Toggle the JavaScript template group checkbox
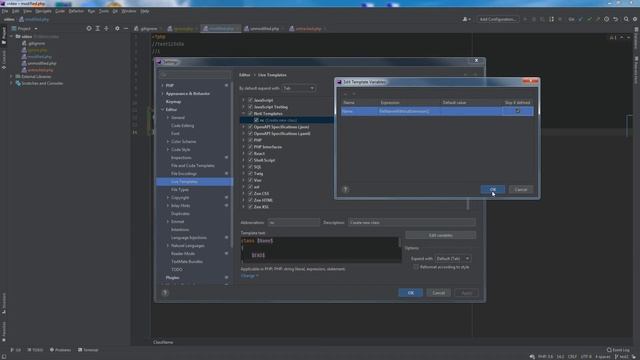This screenshot has width=640, height=360. tap(250, 100)
